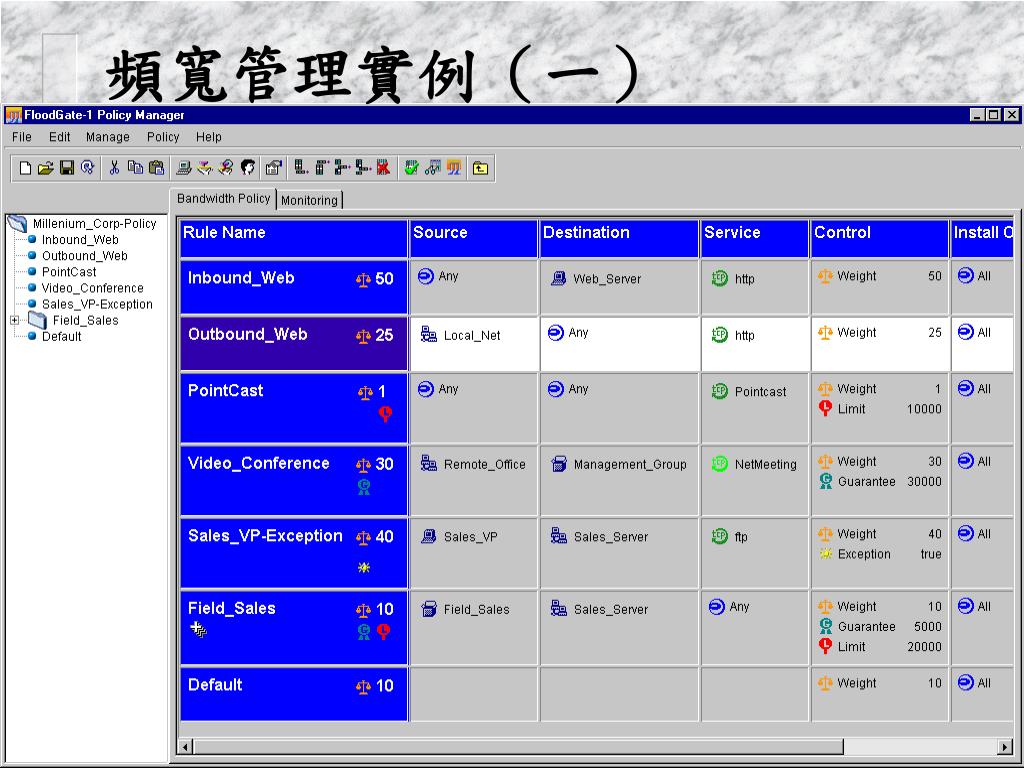Click Remote_Office source in Video_Conference row
This screenshot has width=1024, height=768.
[x=473, y=464]
